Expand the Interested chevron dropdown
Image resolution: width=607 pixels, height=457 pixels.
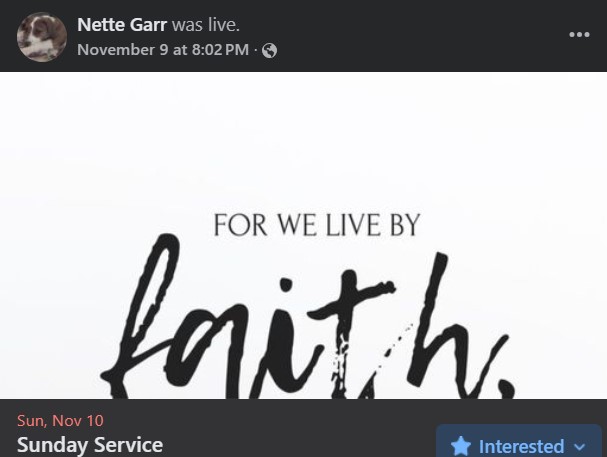580,447
